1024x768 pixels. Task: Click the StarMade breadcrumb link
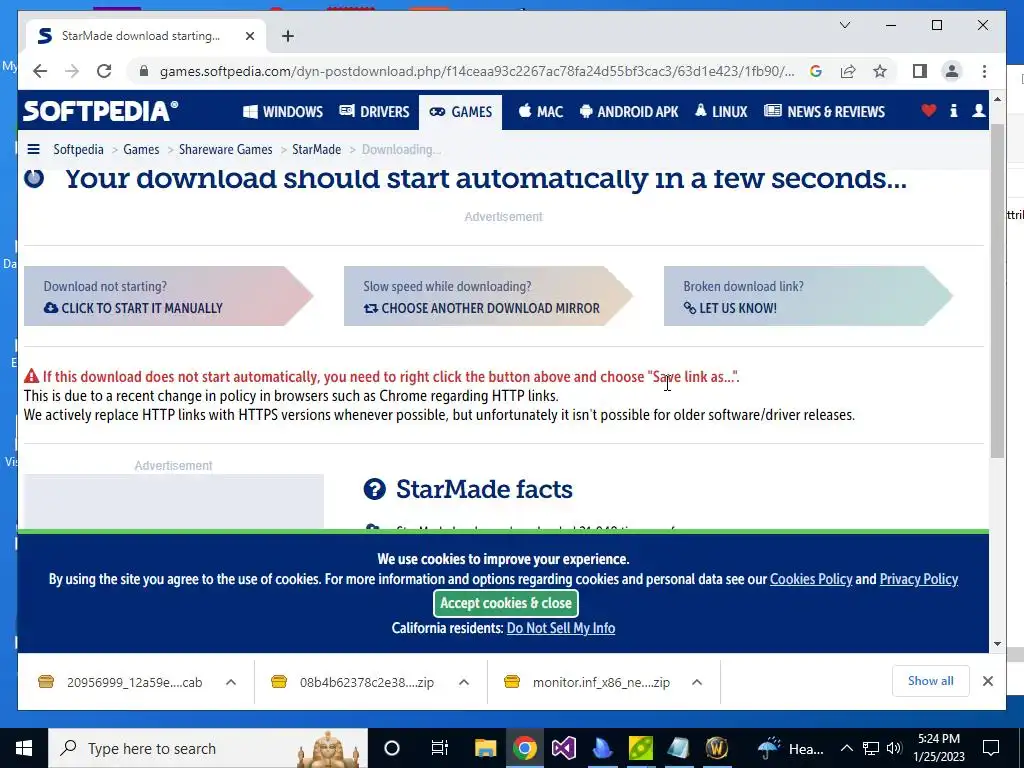click(x=316, y=150)
